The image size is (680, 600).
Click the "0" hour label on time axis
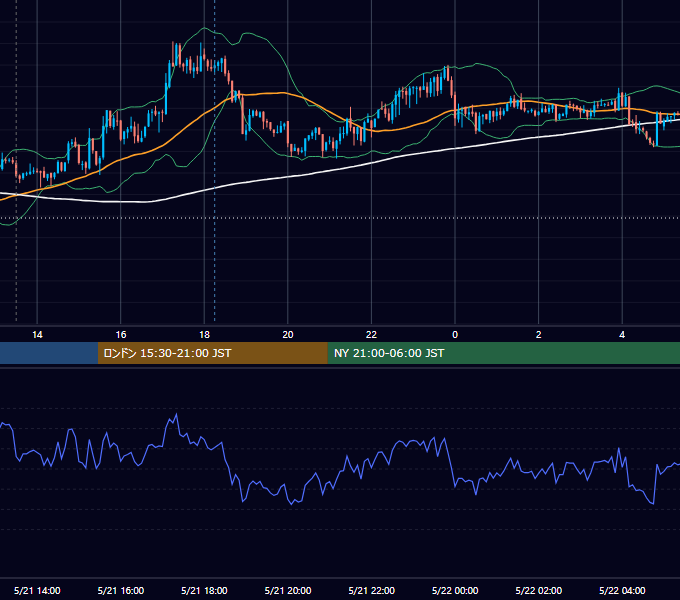(455, 334)
